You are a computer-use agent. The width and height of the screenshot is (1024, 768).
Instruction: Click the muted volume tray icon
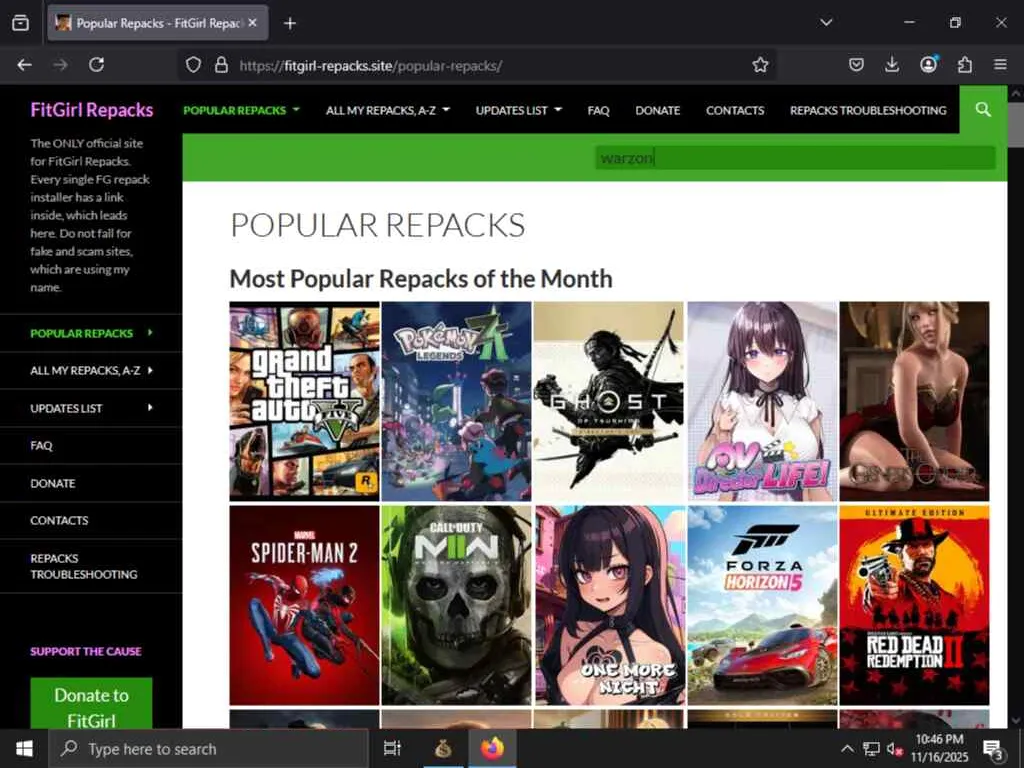894,749
